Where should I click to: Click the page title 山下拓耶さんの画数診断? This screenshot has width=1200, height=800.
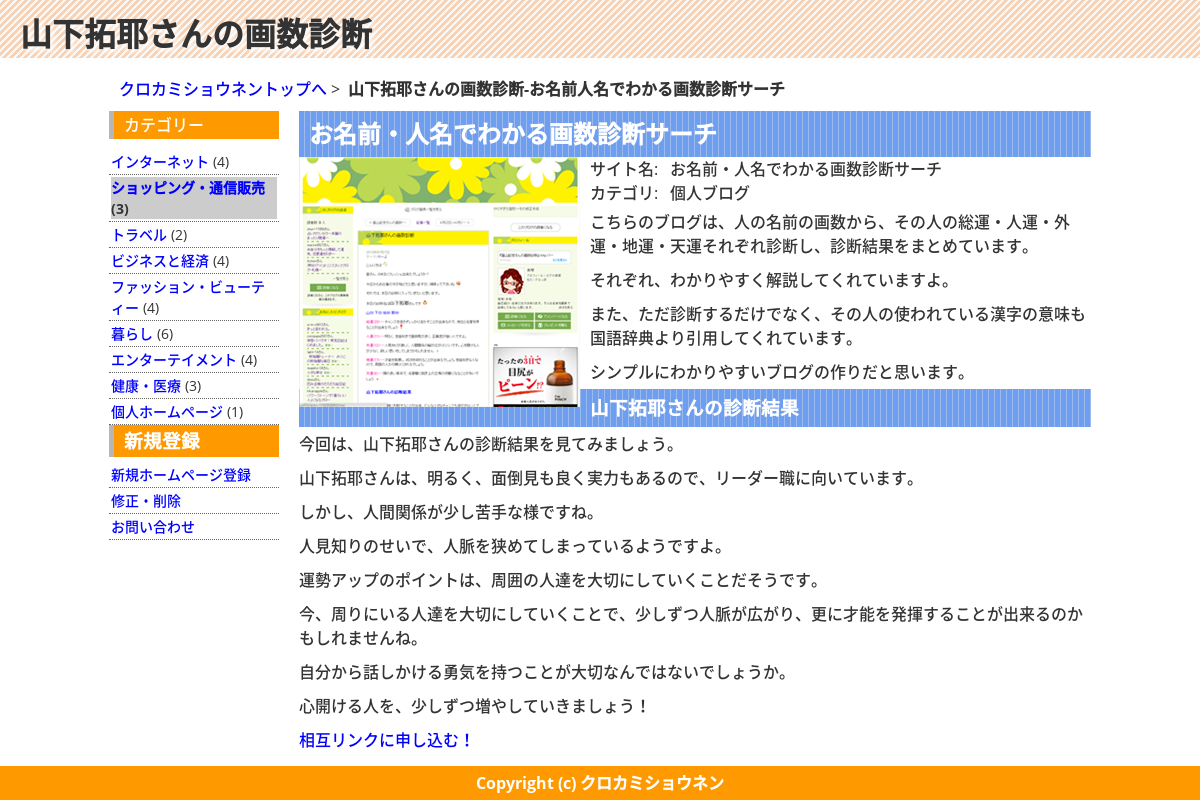[197, 33]
